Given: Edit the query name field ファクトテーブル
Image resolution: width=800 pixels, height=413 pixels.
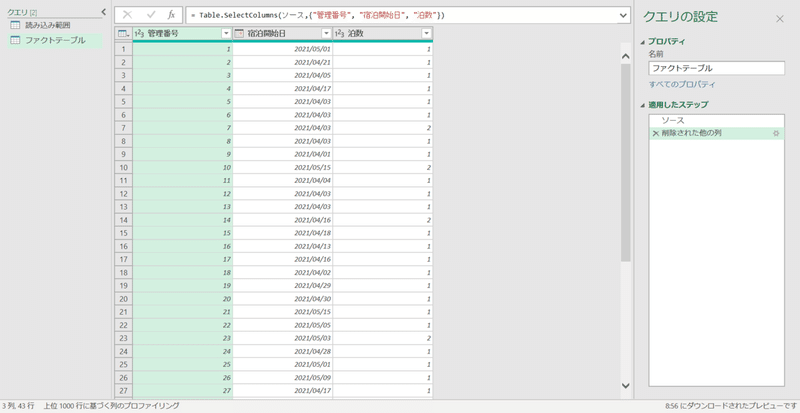Looking at the screenshot, I should tap(716, 68).
